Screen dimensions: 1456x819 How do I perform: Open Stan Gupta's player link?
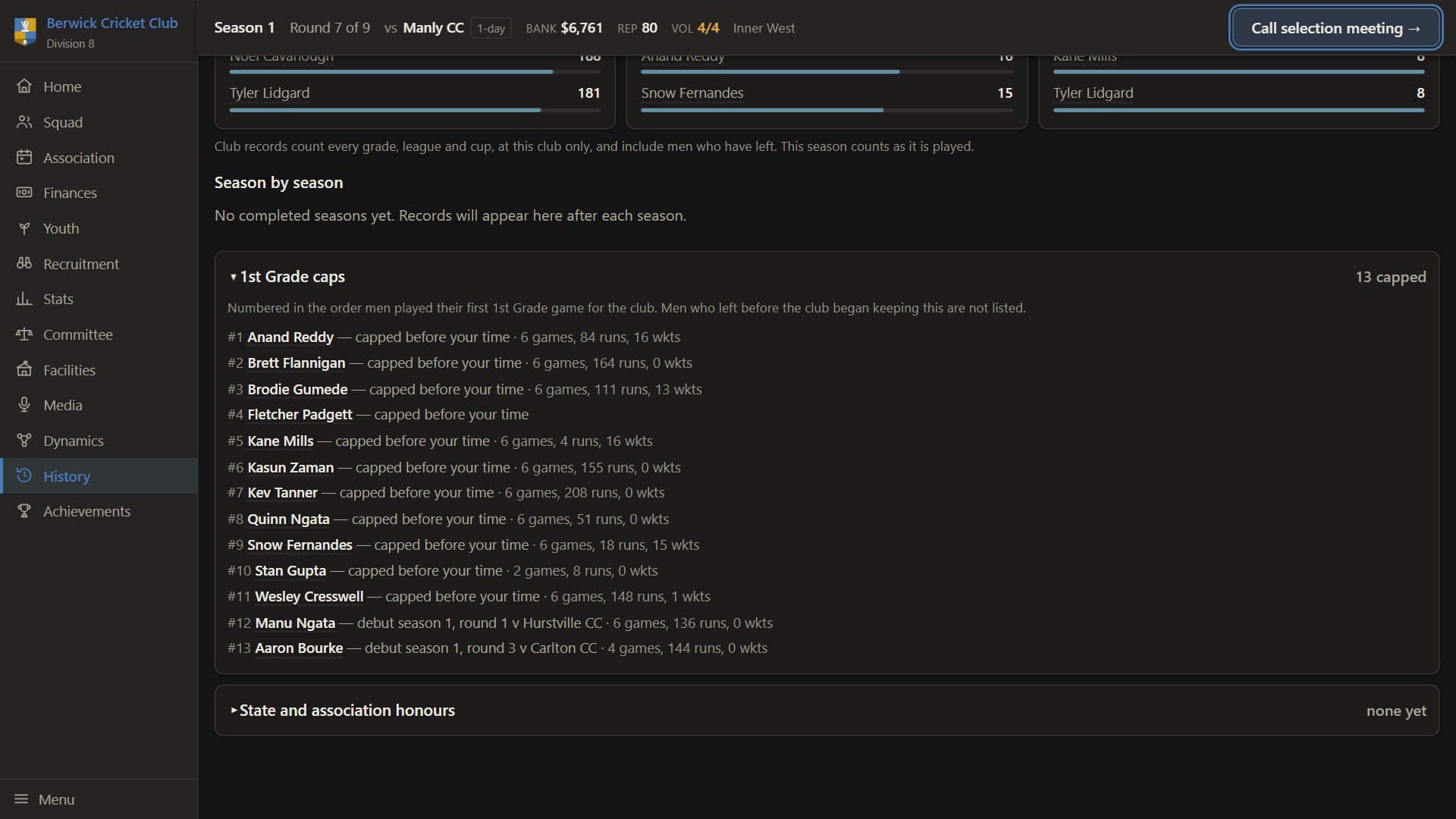(x=290, y=571)
